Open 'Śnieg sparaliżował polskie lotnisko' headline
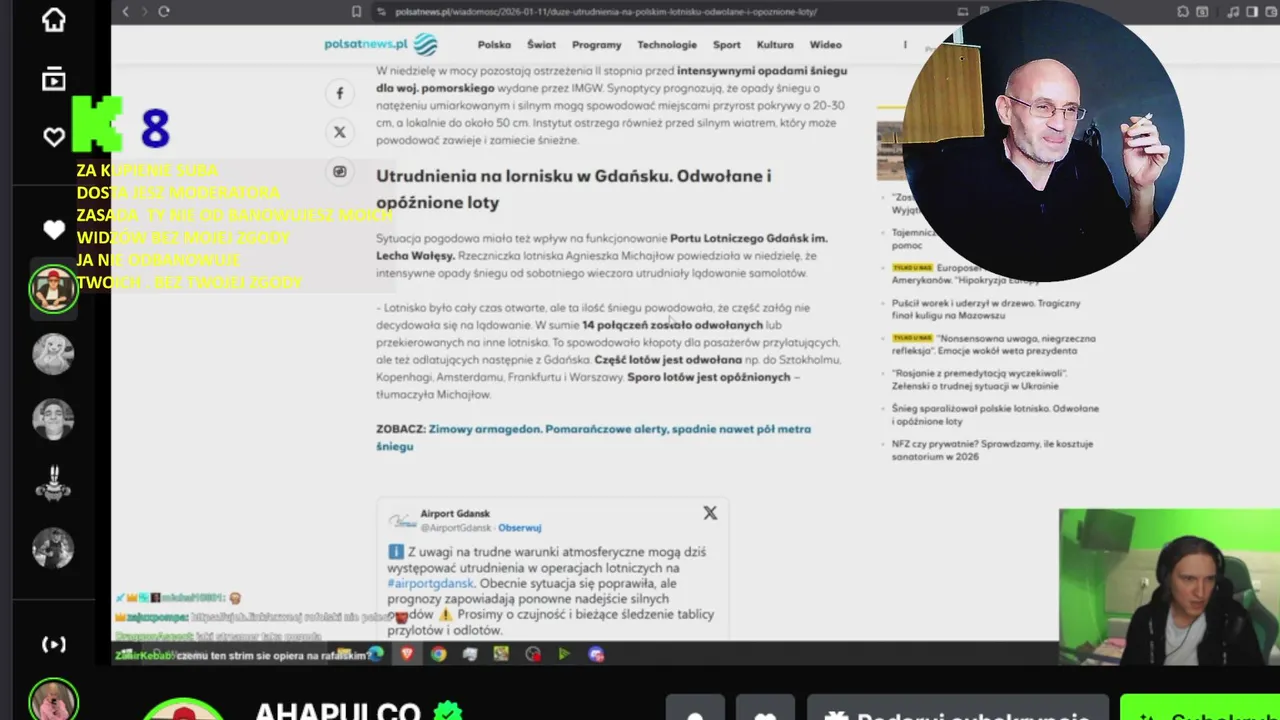 (x=995, y=415)
